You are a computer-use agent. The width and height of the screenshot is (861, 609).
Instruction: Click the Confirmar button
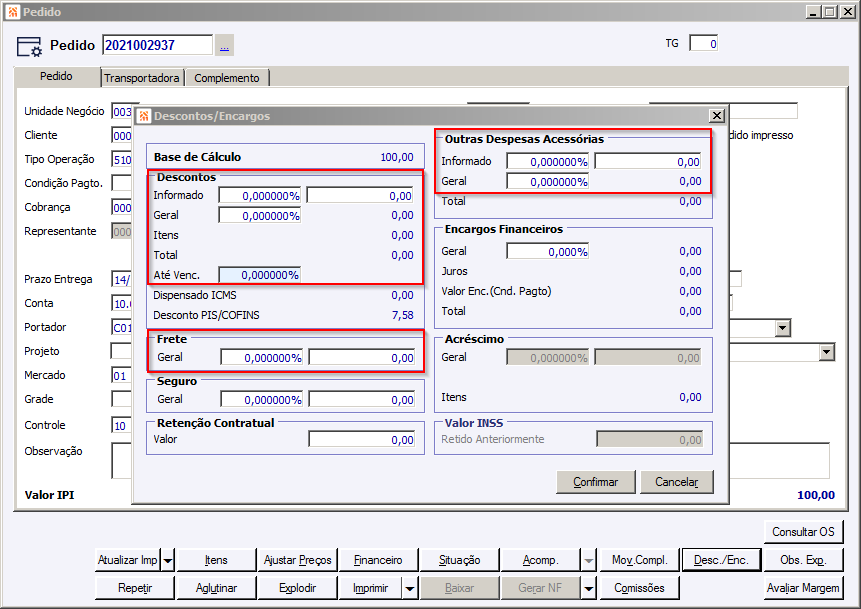coord(596,482)
